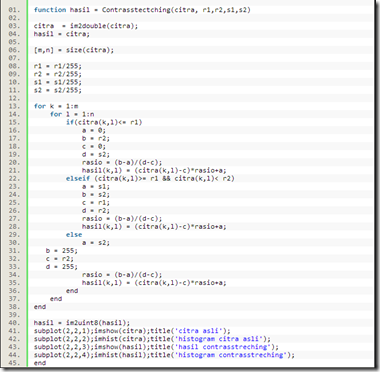Click the subplot(2,2,3) 'hasil contrasstreching' line
Screen dimensions: 380x372
coord(156,346)
